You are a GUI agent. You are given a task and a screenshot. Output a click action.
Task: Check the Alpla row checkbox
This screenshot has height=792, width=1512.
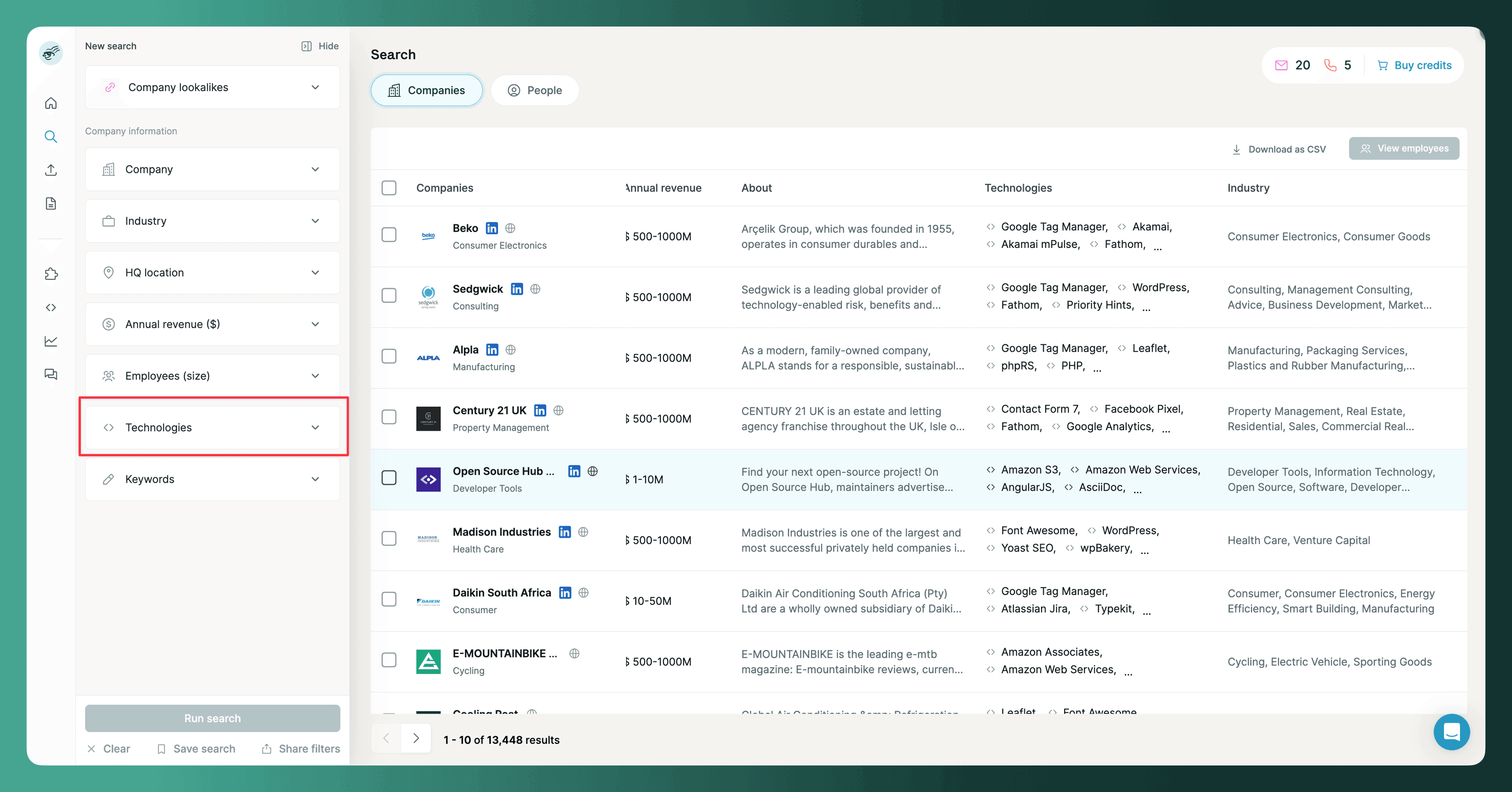pos(389,356)
